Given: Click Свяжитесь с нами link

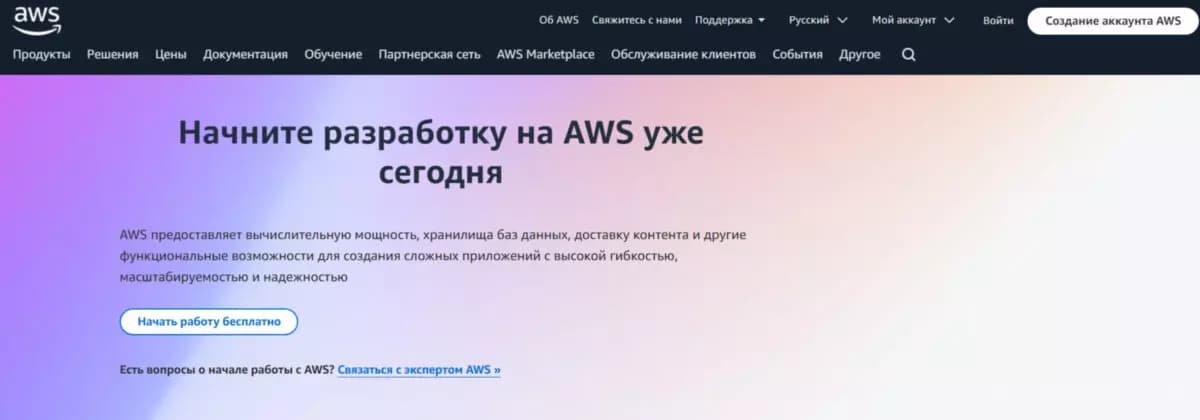Looking at the screenshot, I should pyautogui.click(x=636, y=20).
